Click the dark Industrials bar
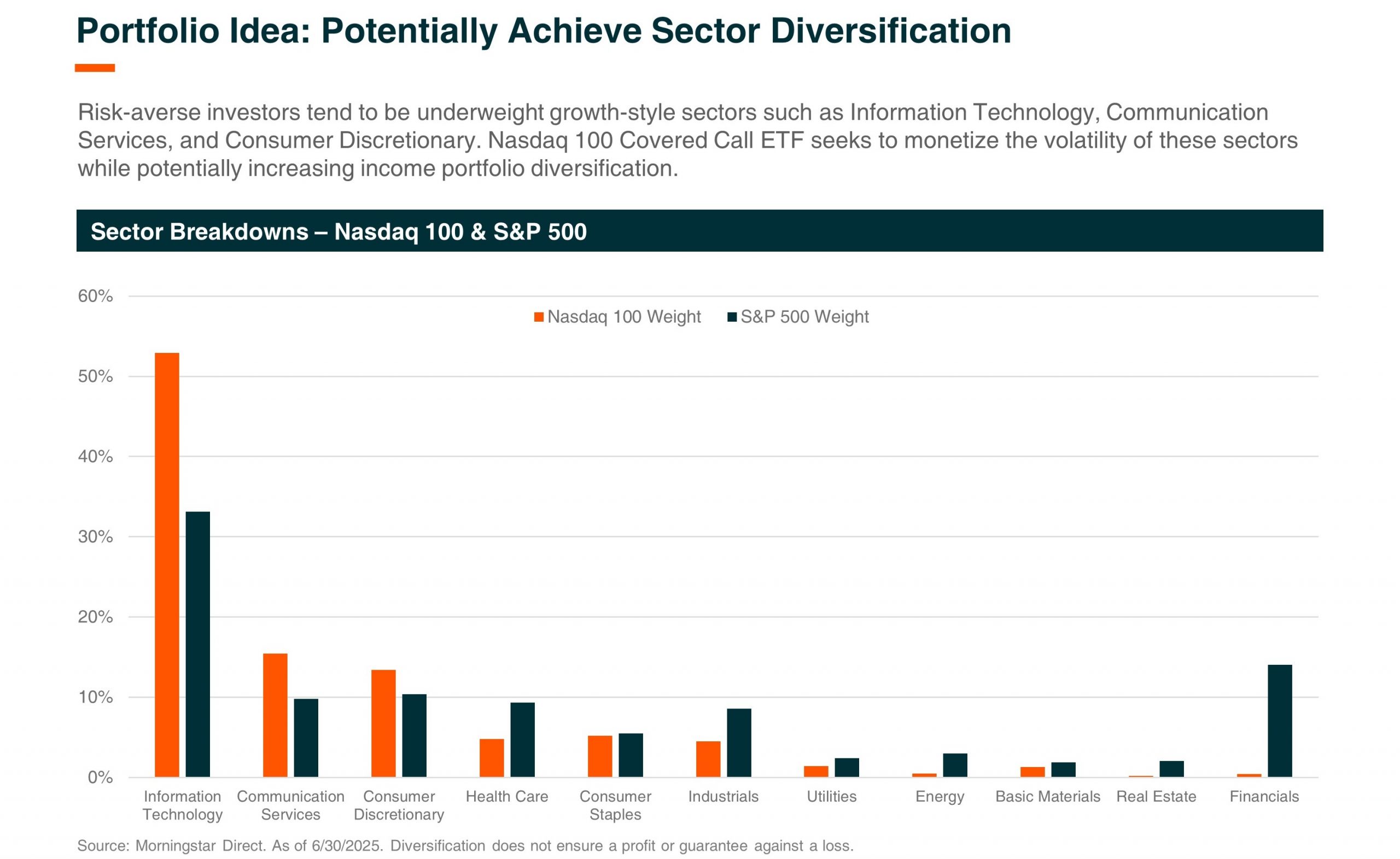 point(739,742)
